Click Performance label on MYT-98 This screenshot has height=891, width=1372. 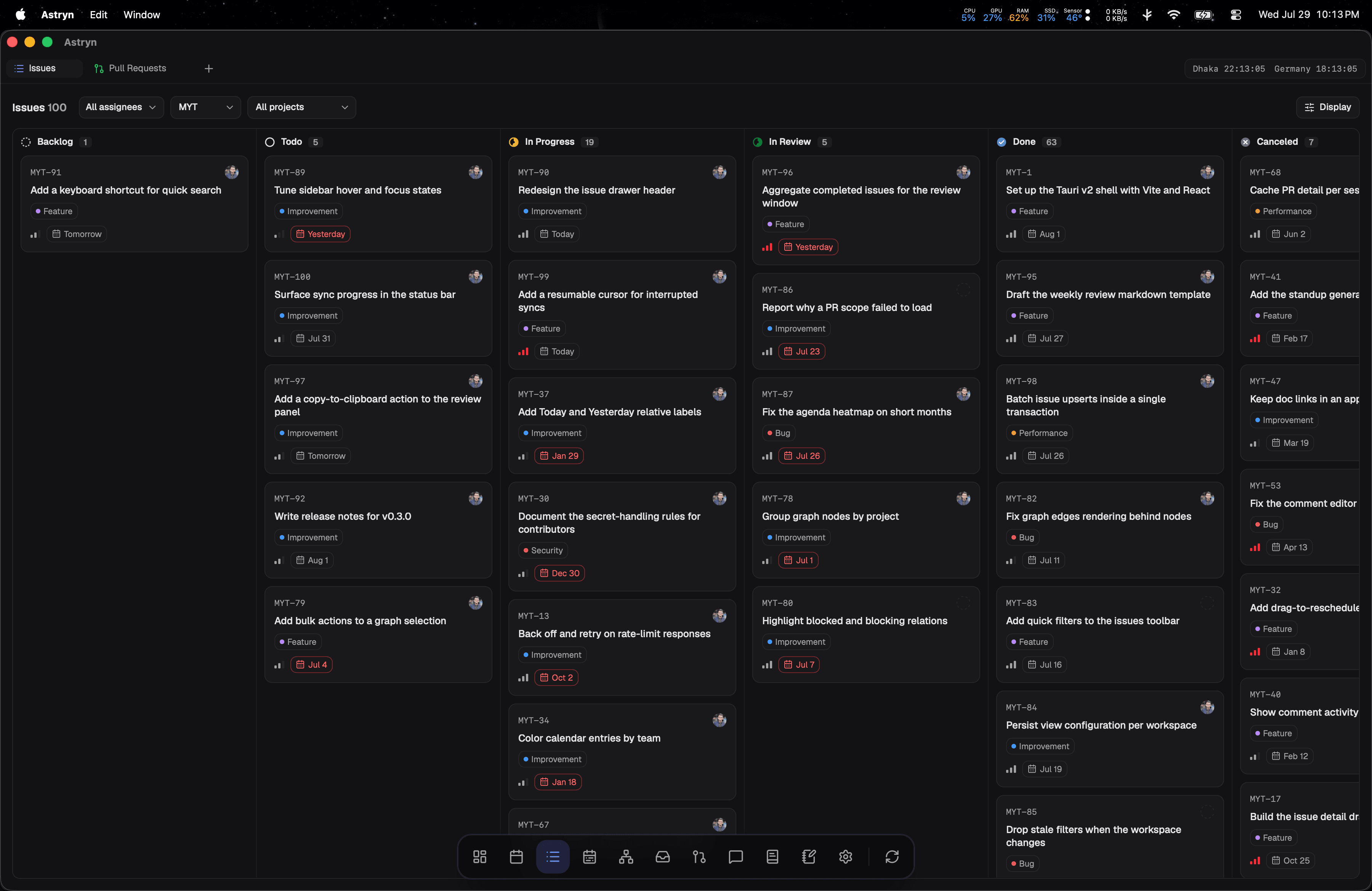1039,433
